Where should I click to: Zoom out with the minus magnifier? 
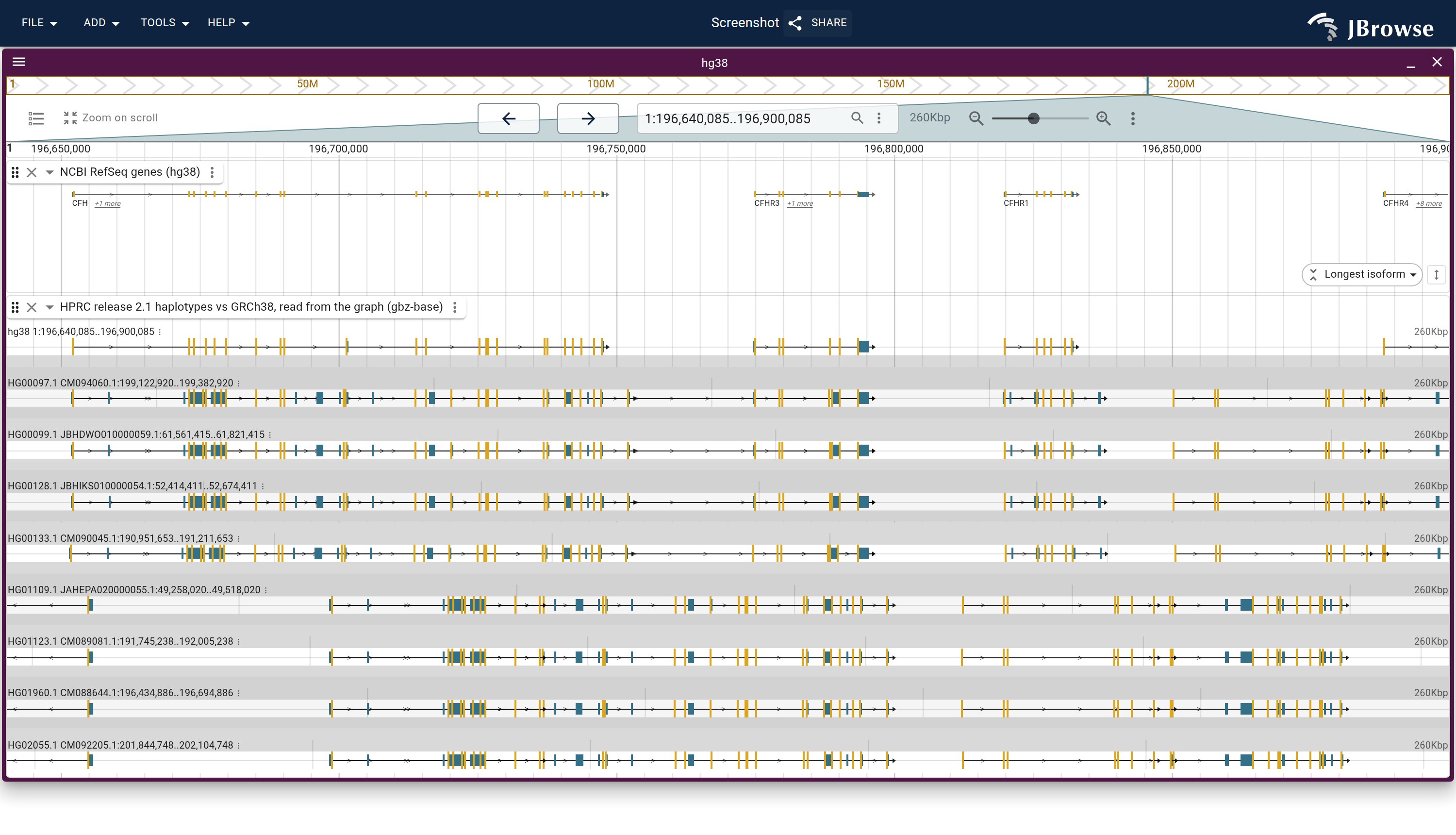[976, 118]
